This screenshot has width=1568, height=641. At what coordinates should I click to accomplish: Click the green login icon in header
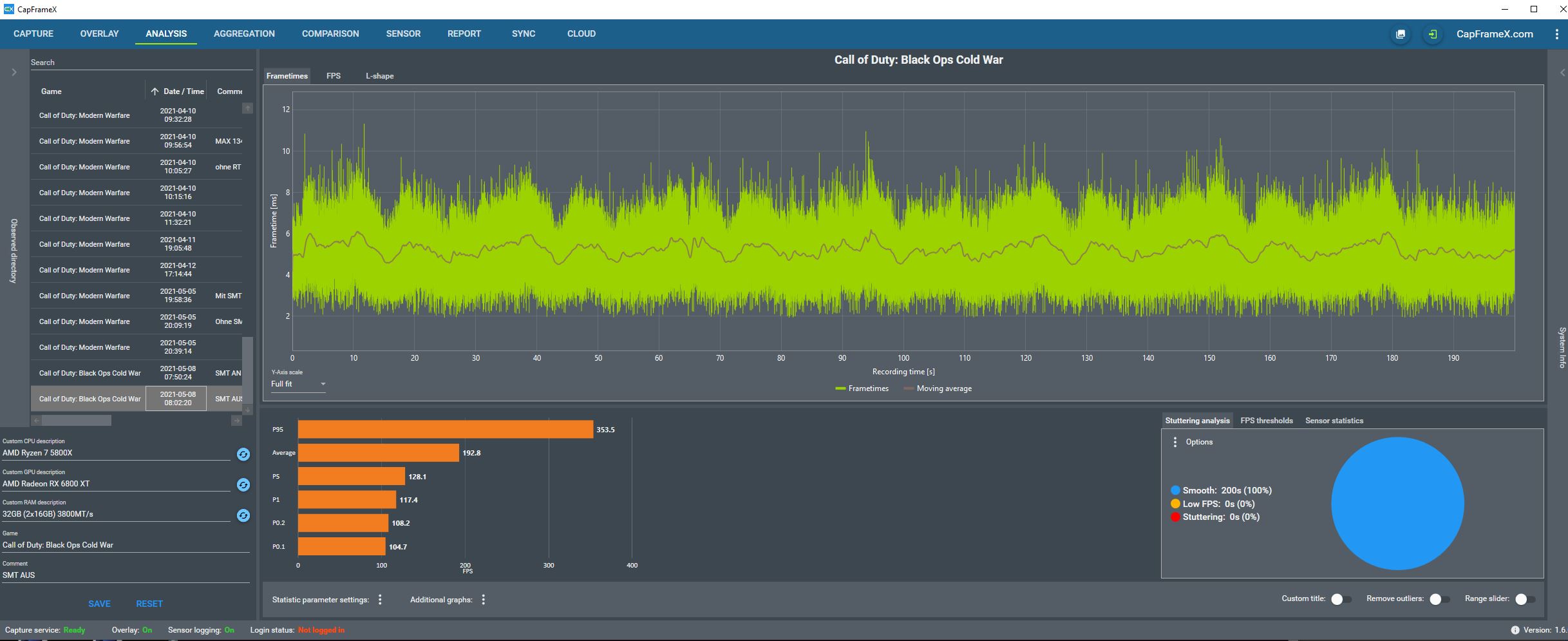coord(1432,34)
